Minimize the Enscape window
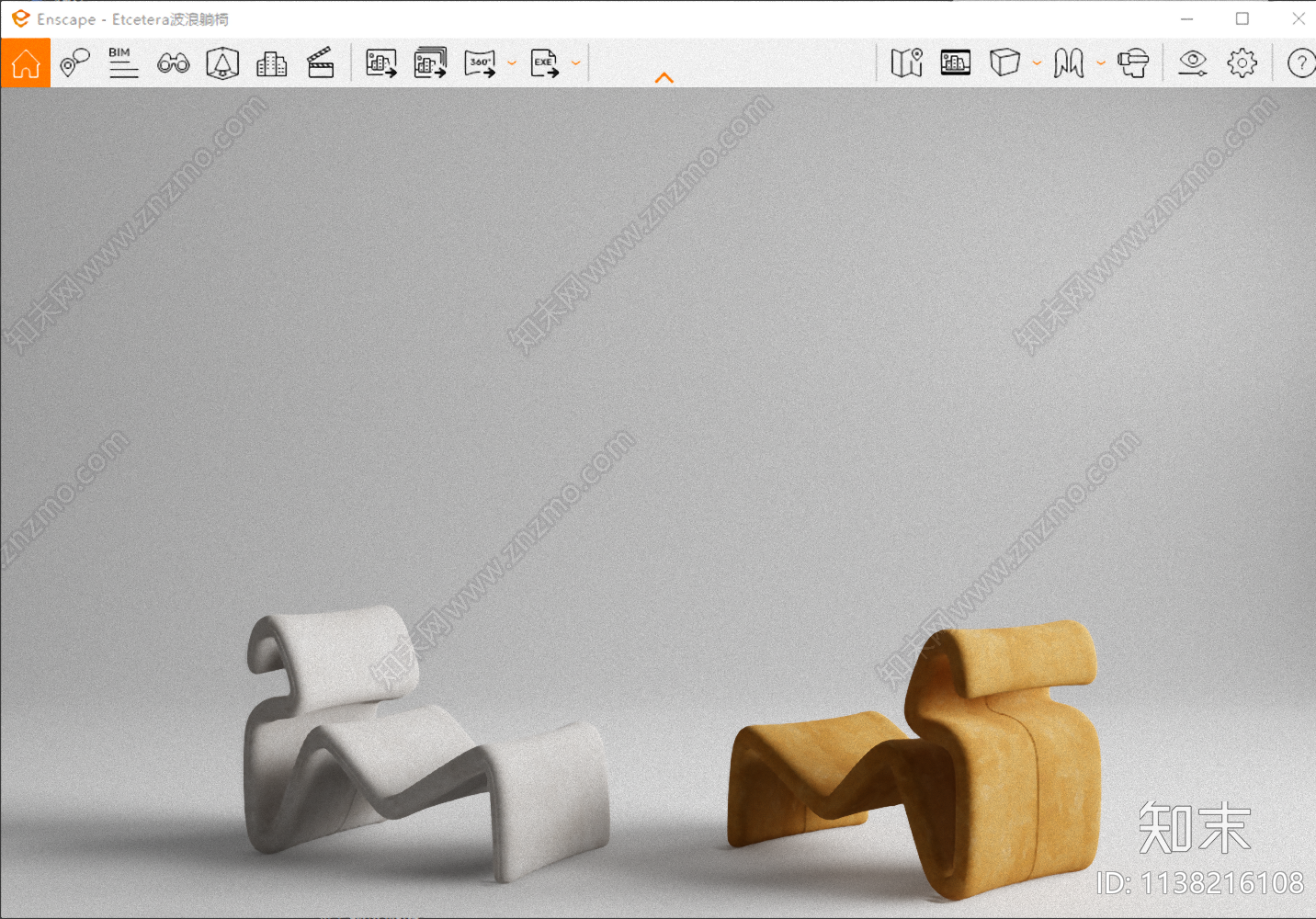The image size is (1316, 919). click(x=1187, y=18)
